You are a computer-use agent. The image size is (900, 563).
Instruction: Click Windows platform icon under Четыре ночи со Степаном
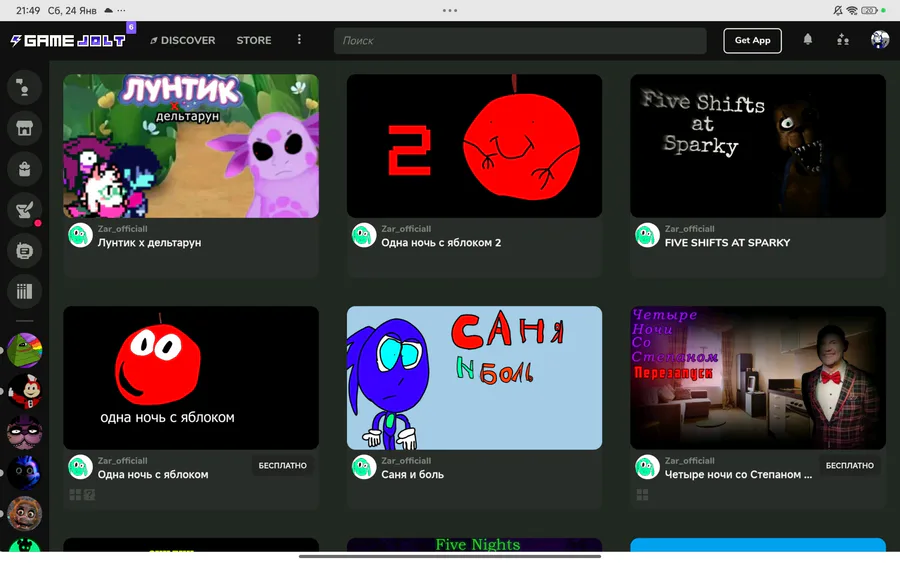642,495
